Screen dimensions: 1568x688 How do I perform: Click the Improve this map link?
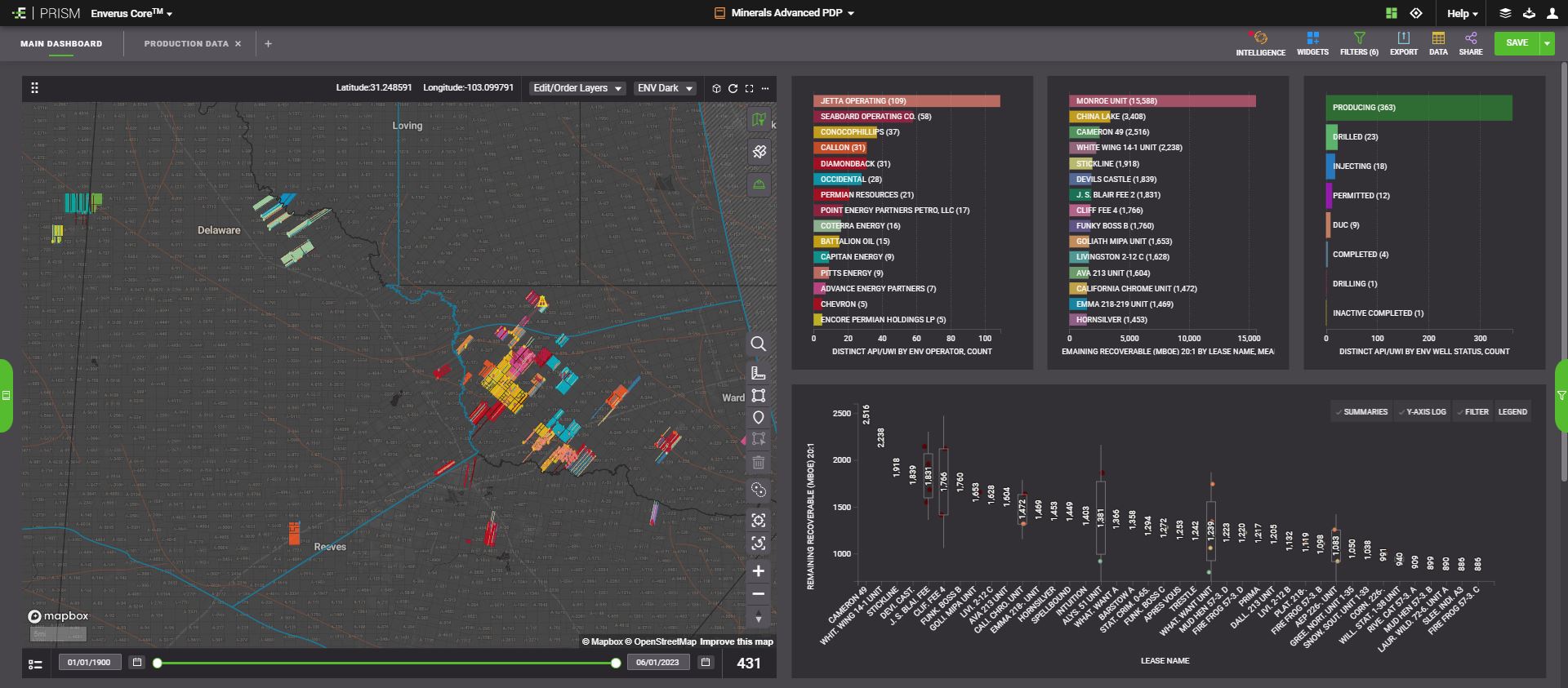[x=737, y=641]
